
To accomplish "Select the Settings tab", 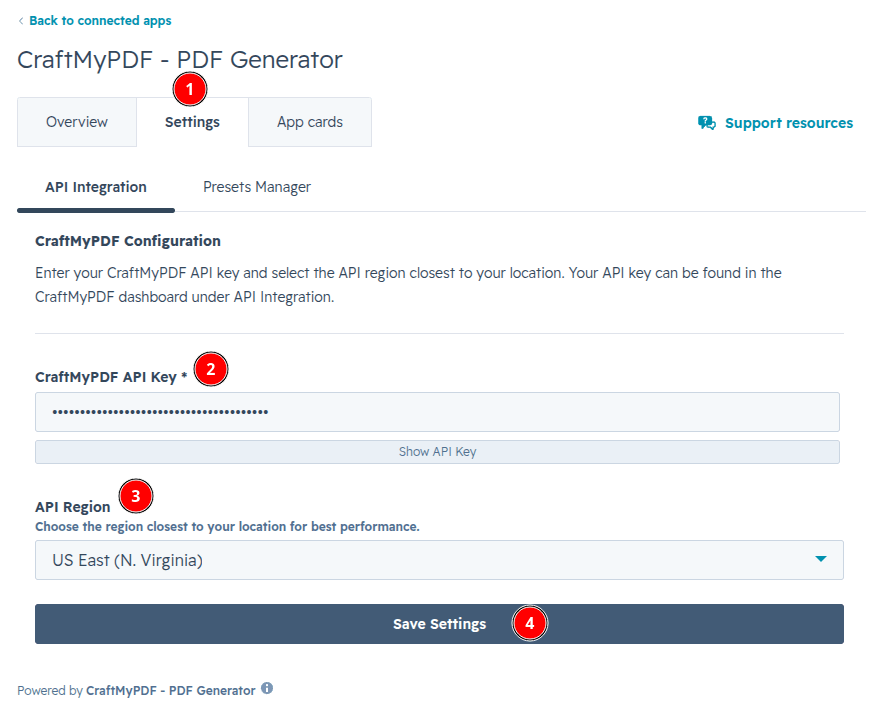I will (192, 122).
